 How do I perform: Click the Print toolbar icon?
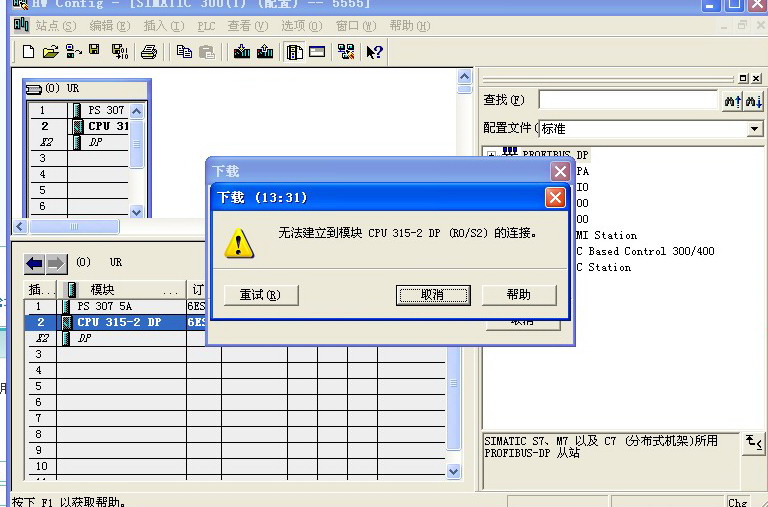click(149, 52)
